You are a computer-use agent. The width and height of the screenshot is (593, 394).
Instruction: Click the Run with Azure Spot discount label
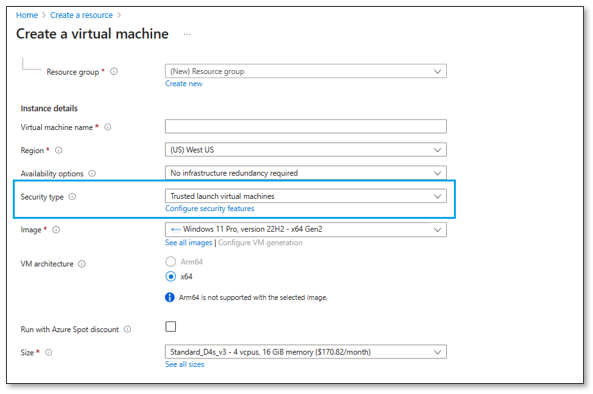pos(70,329)
